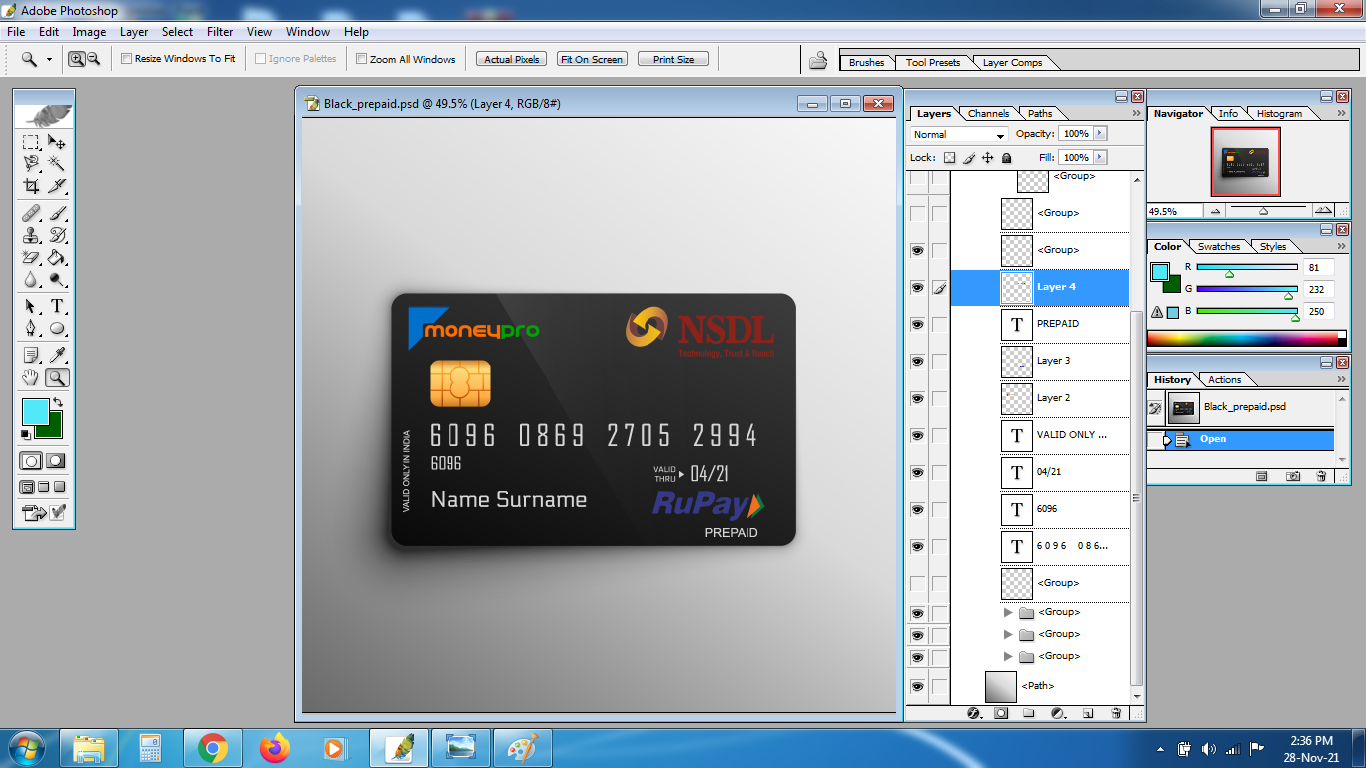This screenshot has width=1366, height=768.
Task: Select the Lasso tool
Action: 31,163
